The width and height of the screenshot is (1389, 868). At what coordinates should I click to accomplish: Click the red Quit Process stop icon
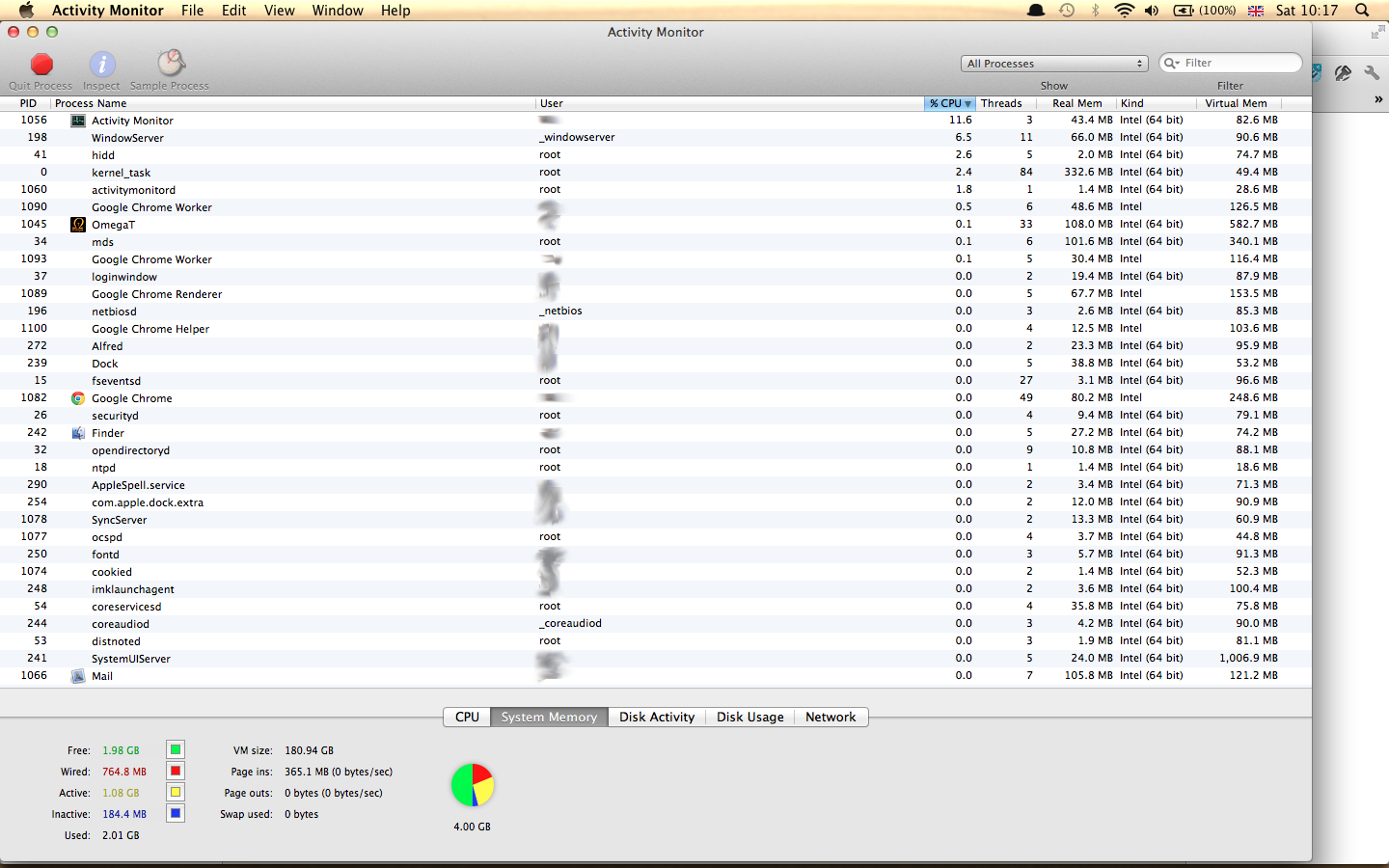(x=41, y=65)
